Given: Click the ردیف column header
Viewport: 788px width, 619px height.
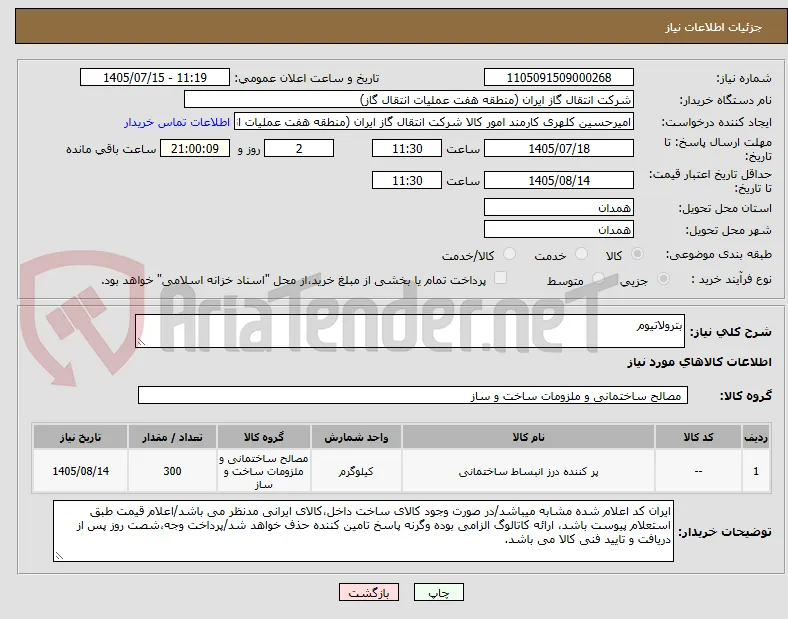Looking at the screenshot, I should (x=756, y=437).
